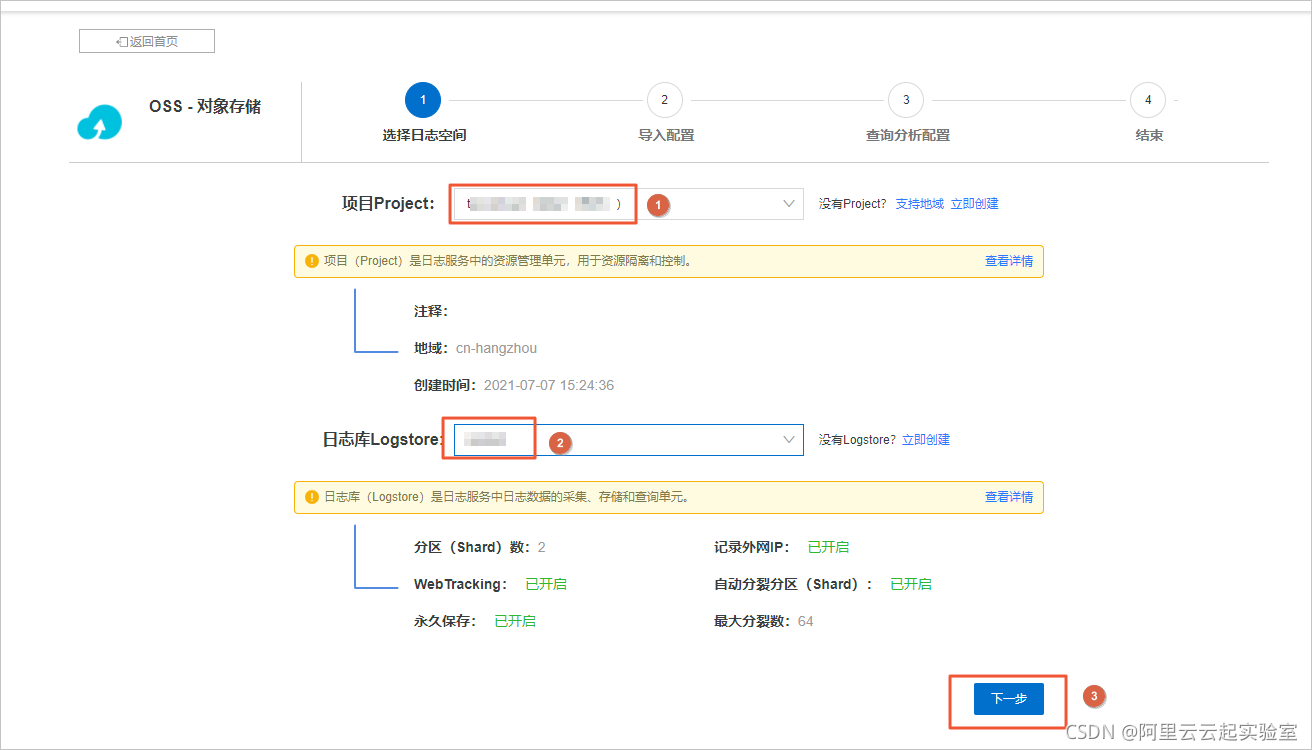Select step circle 1 选择日志空间
This screenshot has width=1312, height=750.
coord(422,100)
